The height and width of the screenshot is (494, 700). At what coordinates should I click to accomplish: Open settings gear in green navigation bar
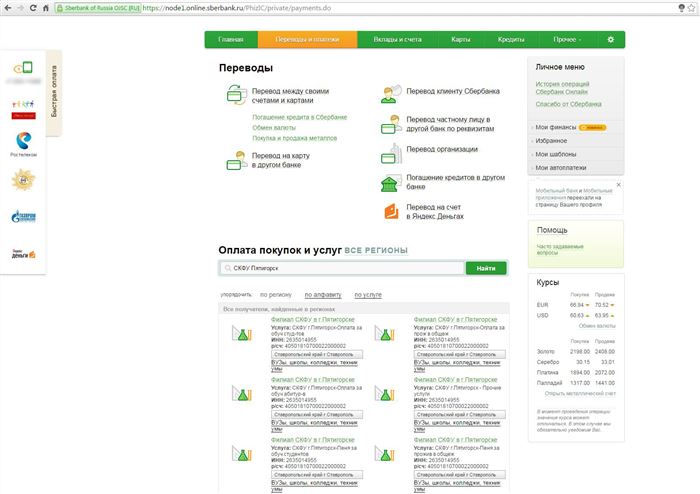point(610,40)
